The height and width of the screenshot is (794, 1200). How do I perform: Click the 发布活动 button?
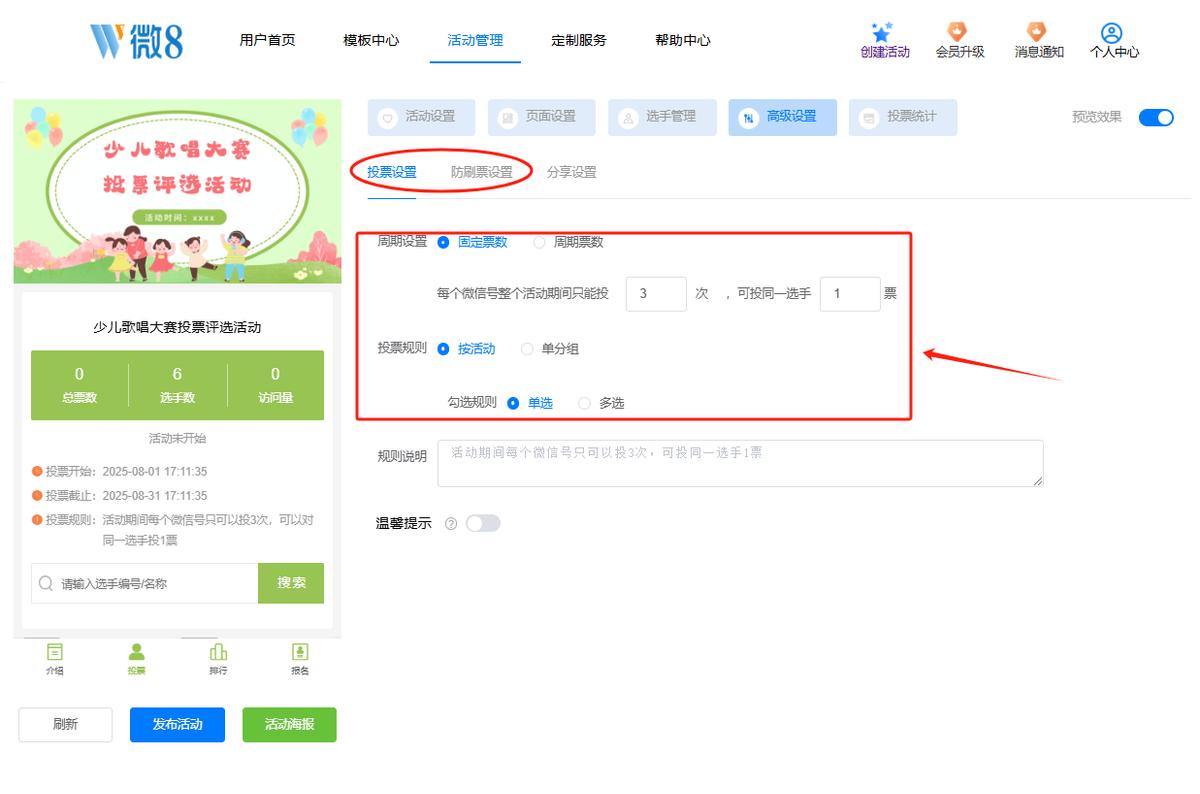[x=177, y=725]
